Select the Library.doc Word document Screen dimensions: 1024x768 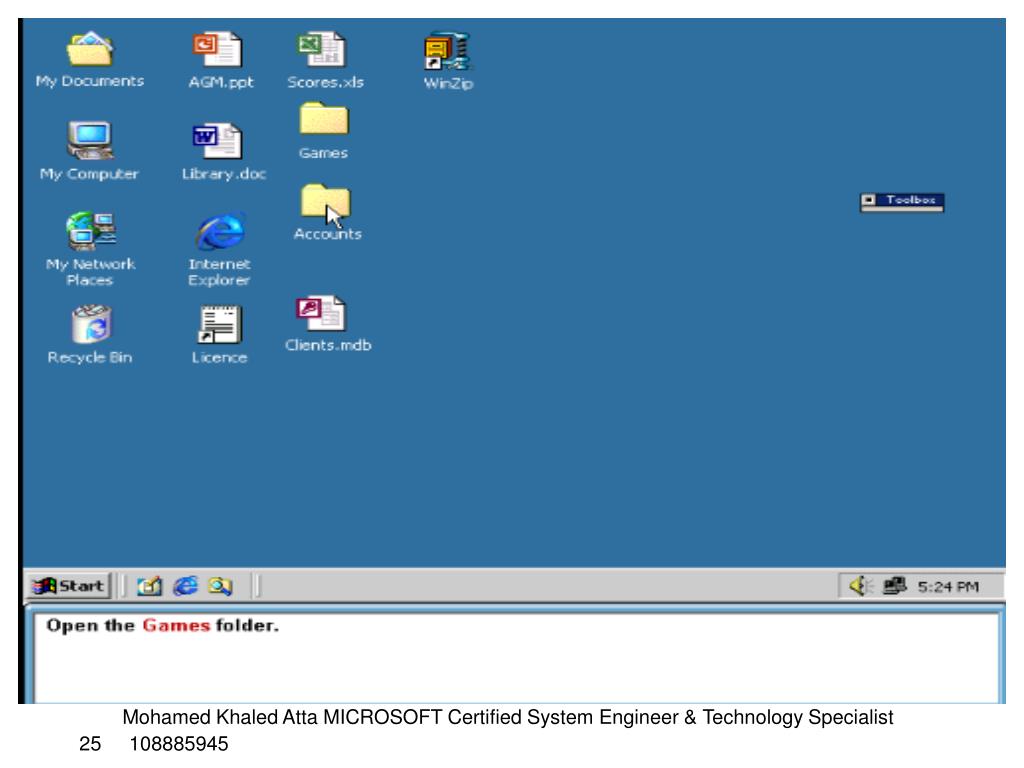pos(223,151)
